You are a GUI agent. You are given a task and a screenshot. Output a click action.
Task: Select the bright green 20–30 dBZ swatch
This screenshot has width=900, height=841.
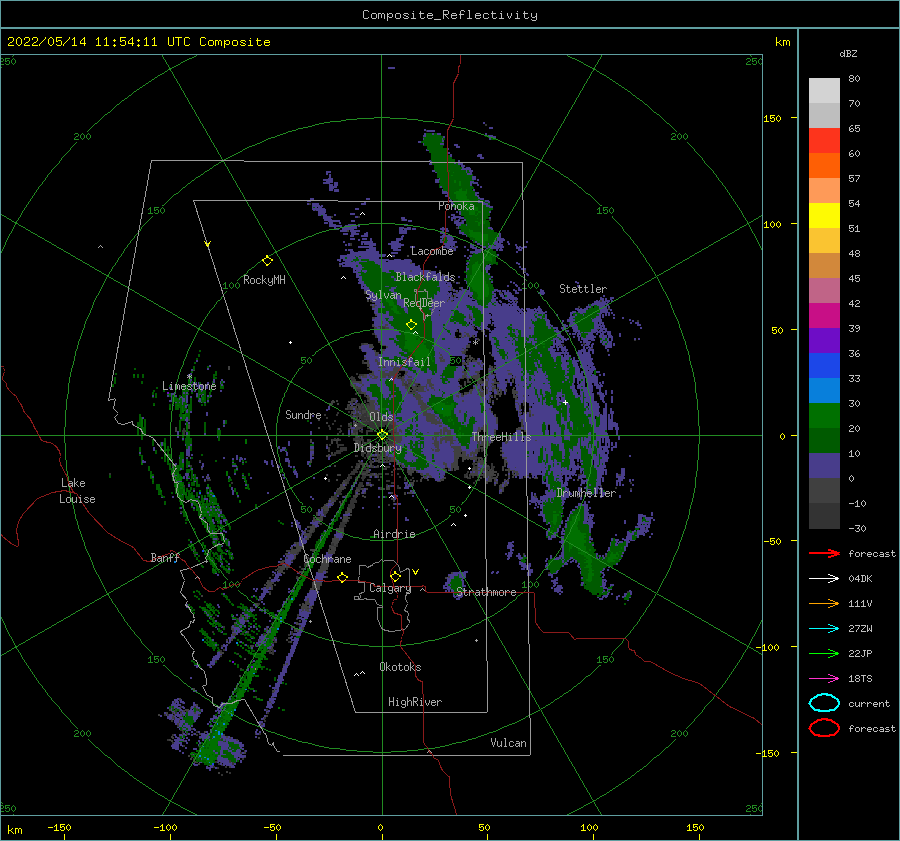click(824, 415)
